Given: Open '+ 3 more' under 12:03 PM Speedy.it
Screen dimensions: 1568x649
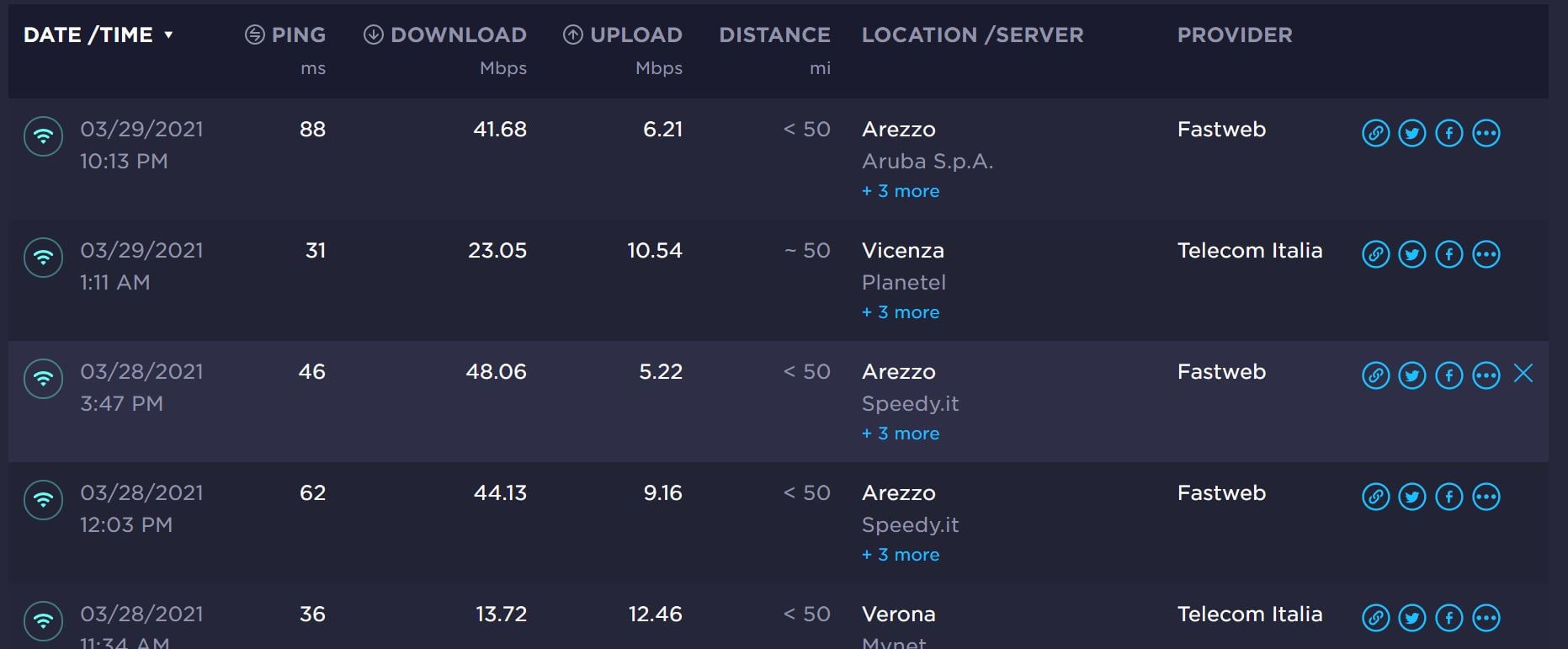Looking at the screenshot, I should (x=901, y=555).
